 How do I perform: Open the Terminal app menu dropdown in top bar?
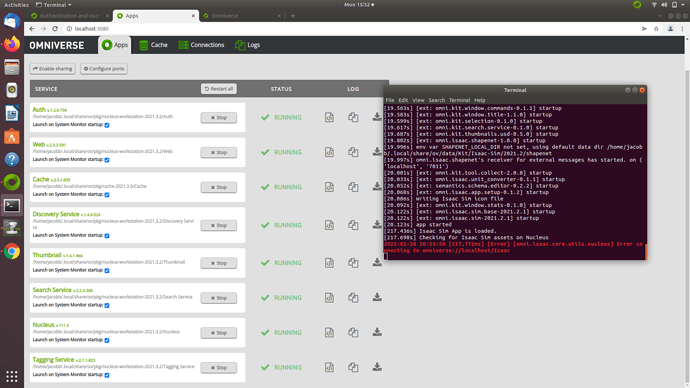pos(54,5)
